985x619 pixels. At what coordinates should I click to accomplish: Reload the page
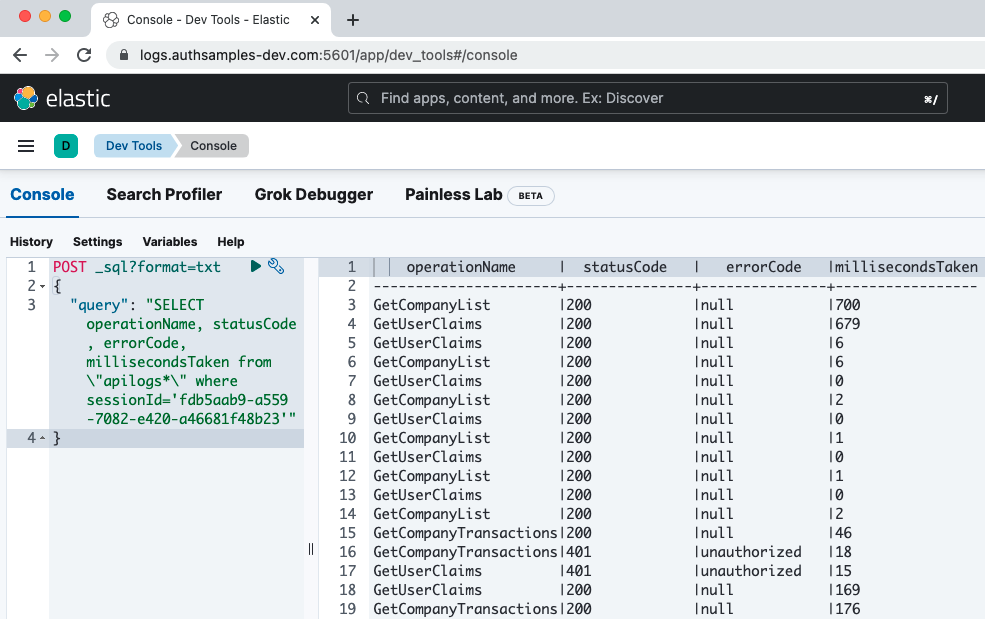pyautogui.click(x=84, y=55)
